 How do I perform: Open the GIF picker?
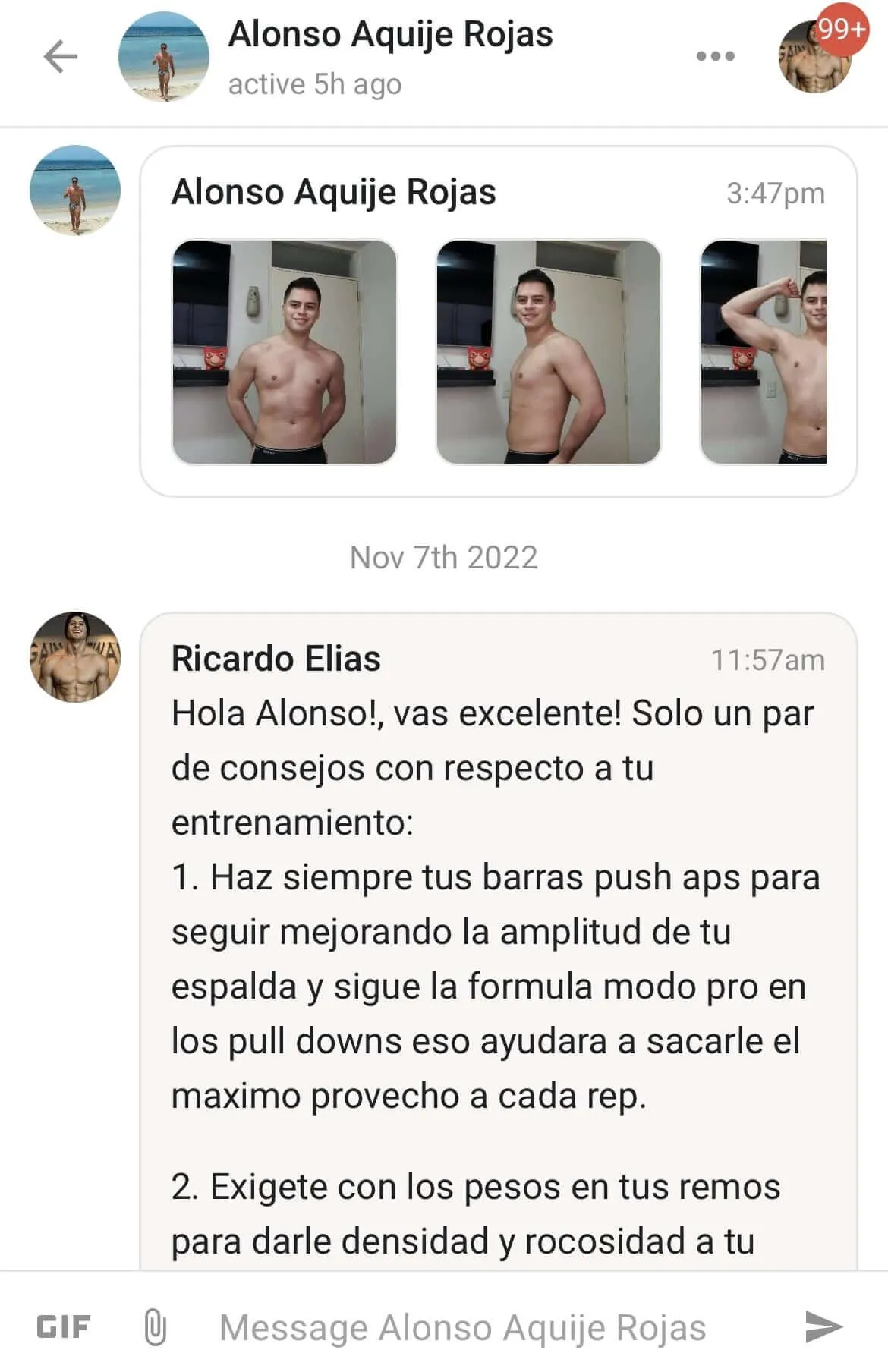pyautogui.click(x=64, y=1326)
